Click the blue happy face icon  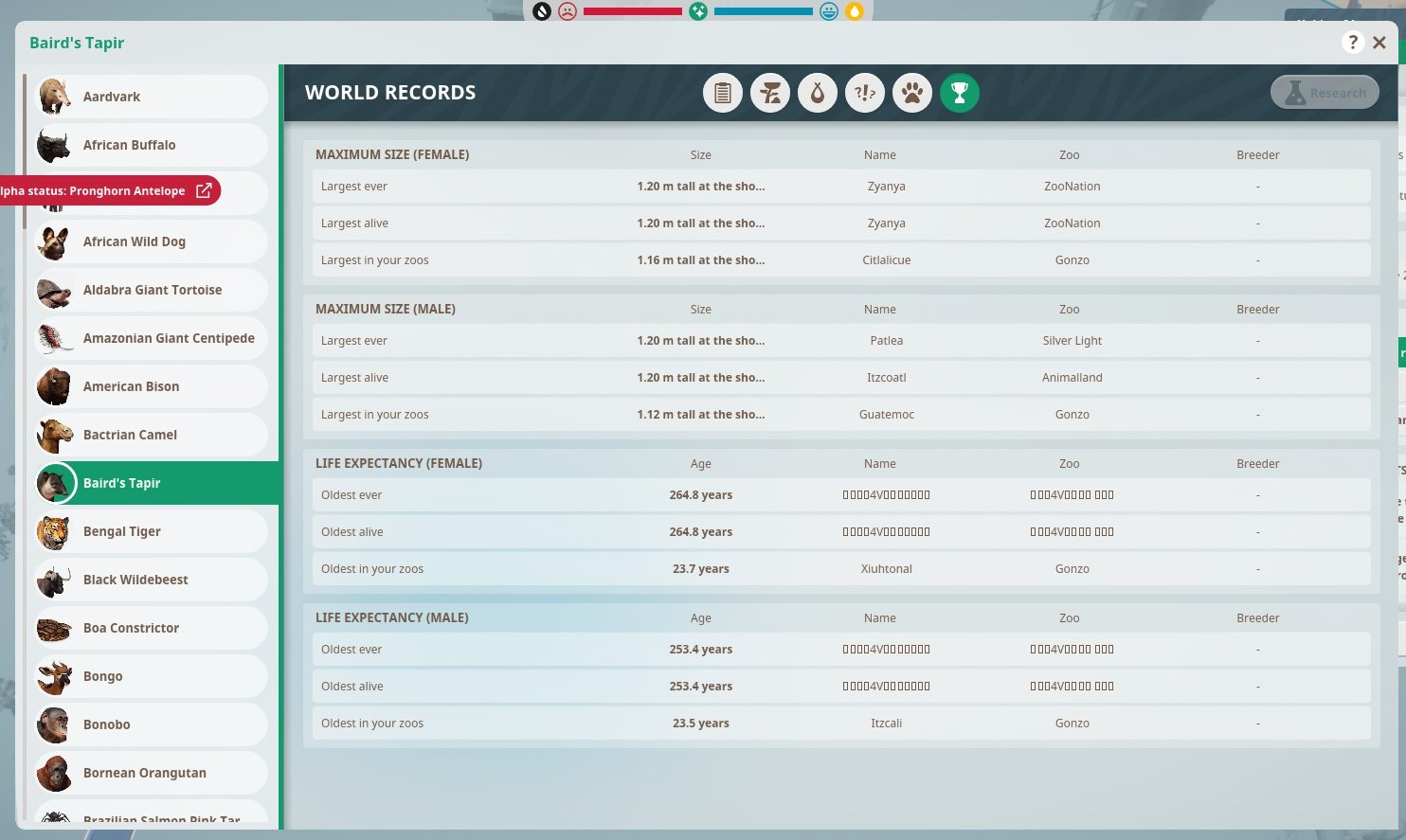(829, 11)
